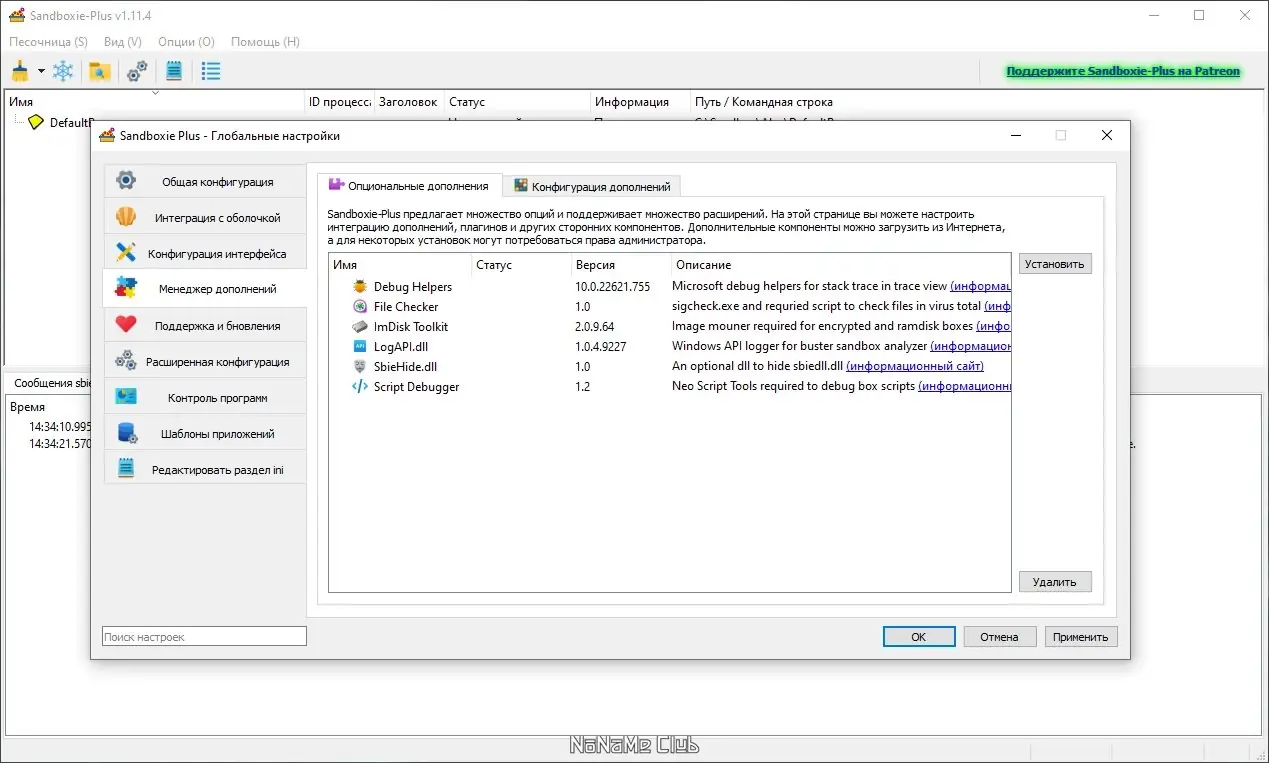
Task: Click the Применить button
Action: (x=1081, y=636)
